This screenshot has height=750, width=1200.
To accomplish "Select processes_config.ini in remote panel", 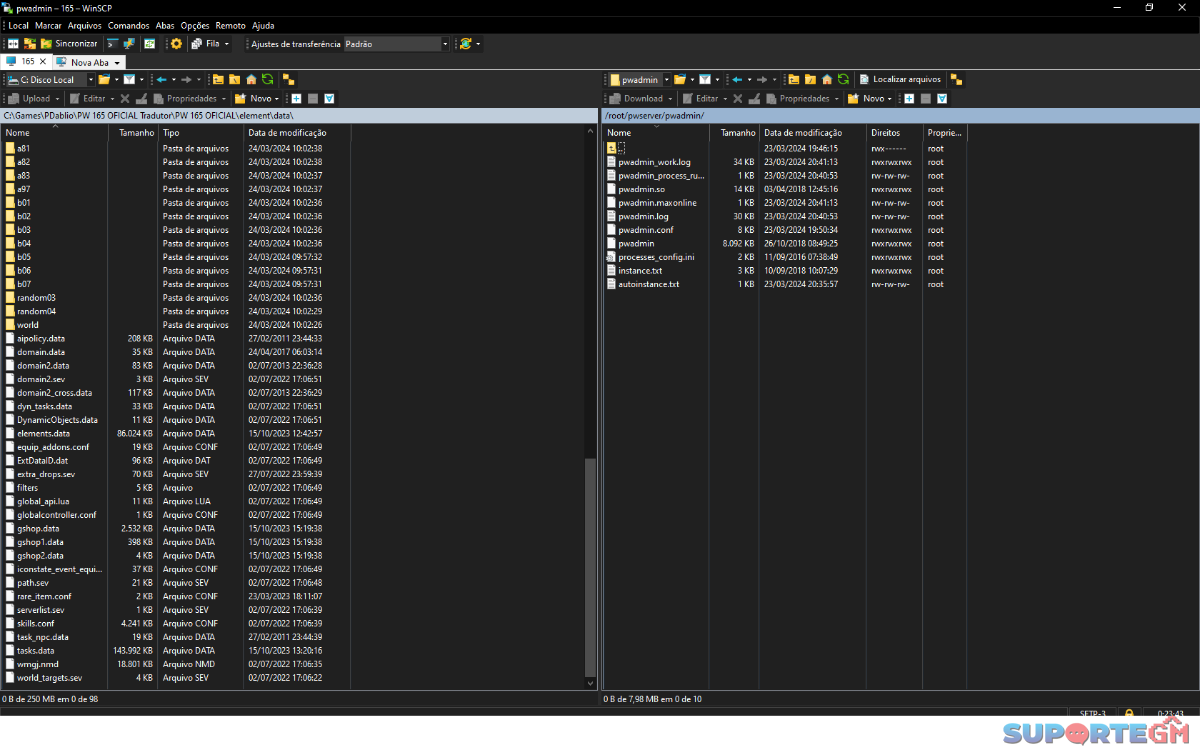I will [656, 257].
